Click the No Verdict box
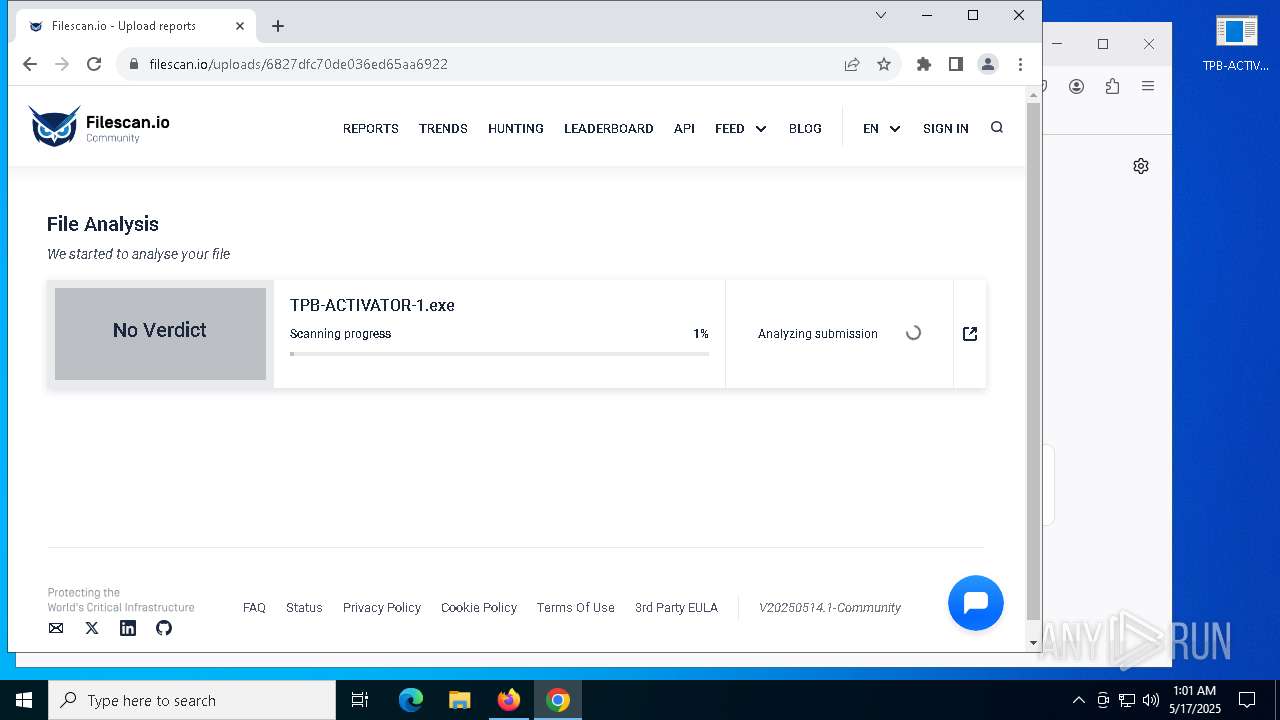Image resolution: width=1280 pixels, height=720 pixels. tap(160, 334)
